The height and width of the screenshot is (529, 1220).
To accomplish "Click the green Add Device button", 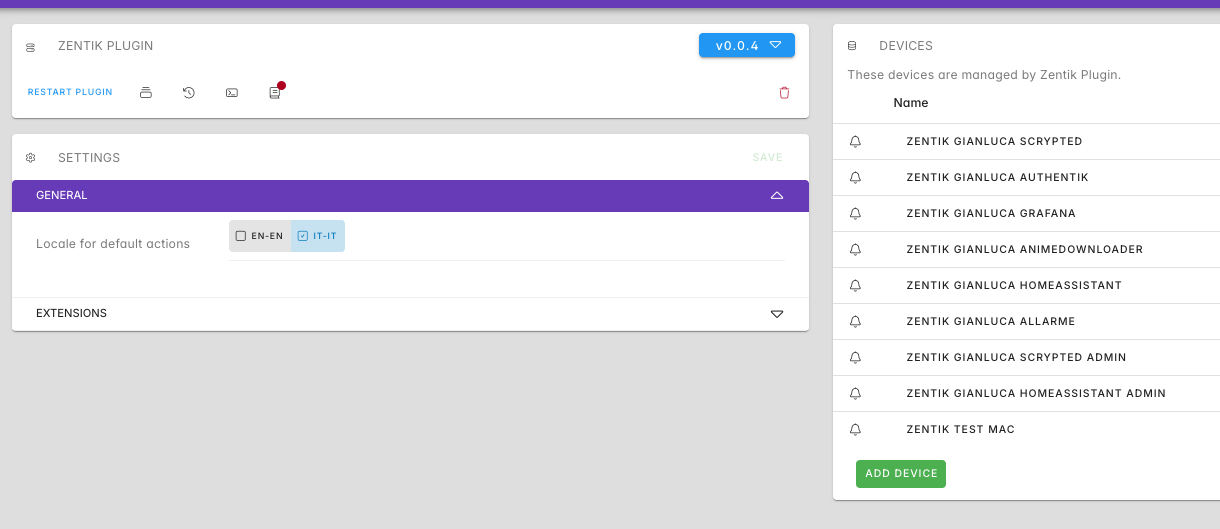I will click(900, 474).
